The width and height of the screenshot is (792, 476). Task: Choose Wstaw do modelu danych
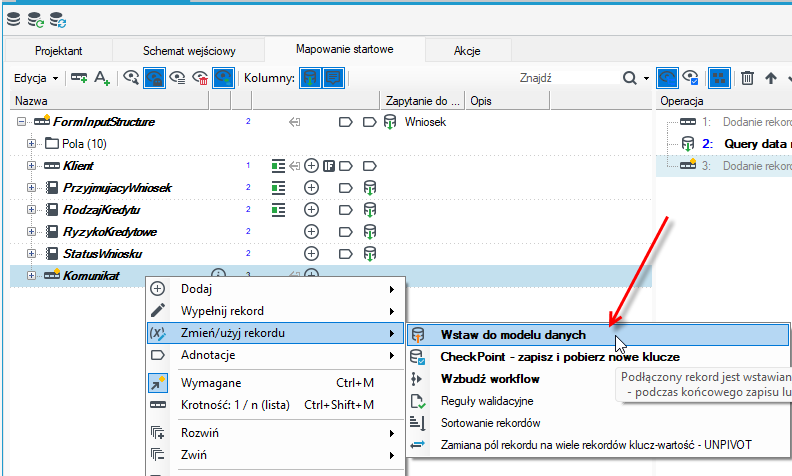(x=598, y=335)
